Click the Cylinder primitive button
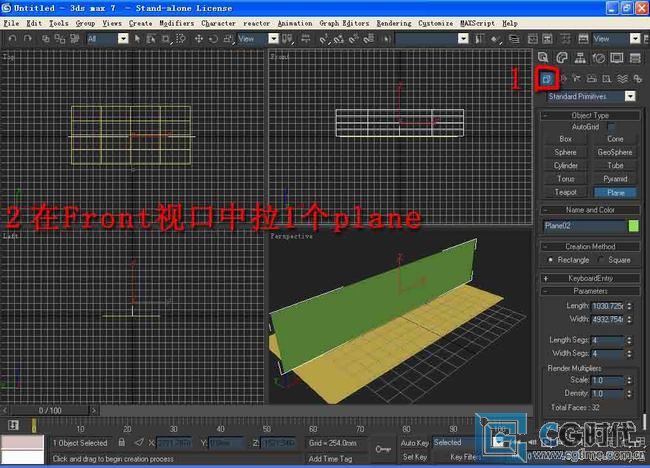Screen dimensions: 650x468 [x=565, y=166]
